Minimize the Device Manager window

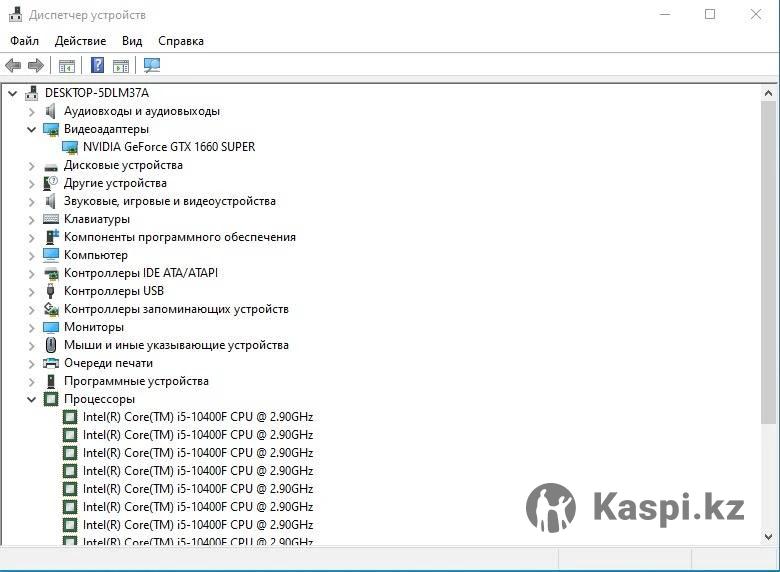coord(665,14)
